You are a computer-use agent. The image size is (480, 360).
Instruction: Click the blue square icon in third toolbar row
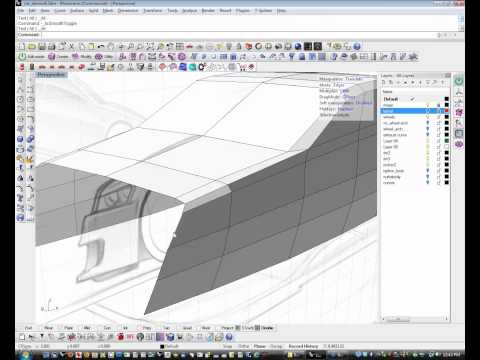[x=183, y=67]
